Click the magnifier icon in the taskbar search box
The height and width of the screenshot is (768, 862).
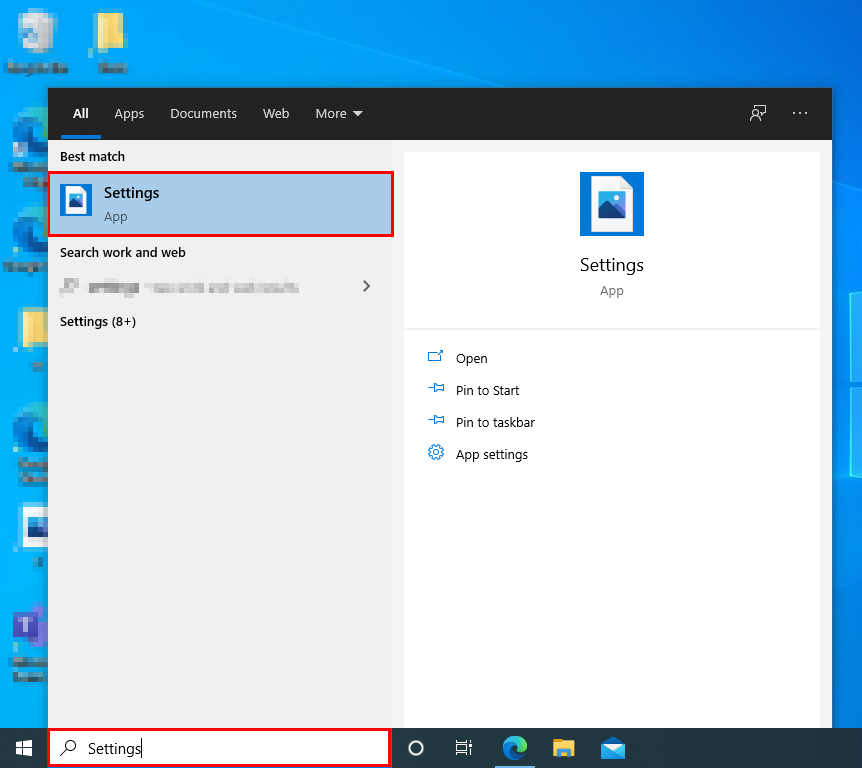click(x=69, y=748)
